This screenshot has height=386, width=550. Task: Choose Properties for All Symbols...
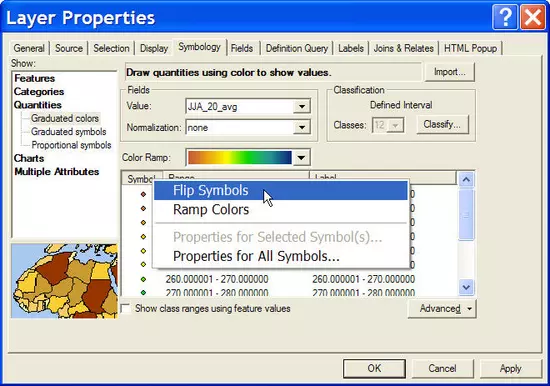[x=281, y=257]
